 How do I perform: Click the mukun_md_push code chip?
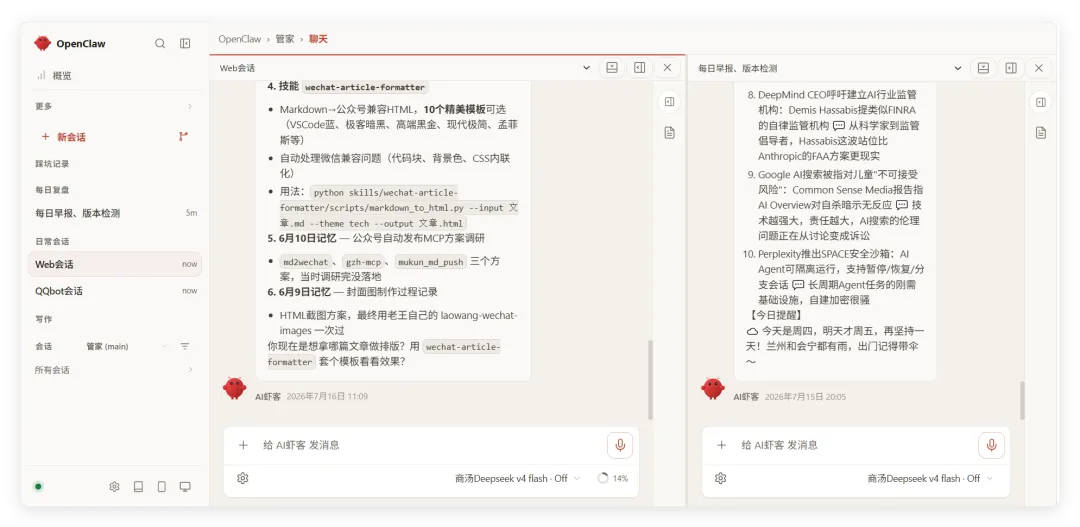pos(430,262)
